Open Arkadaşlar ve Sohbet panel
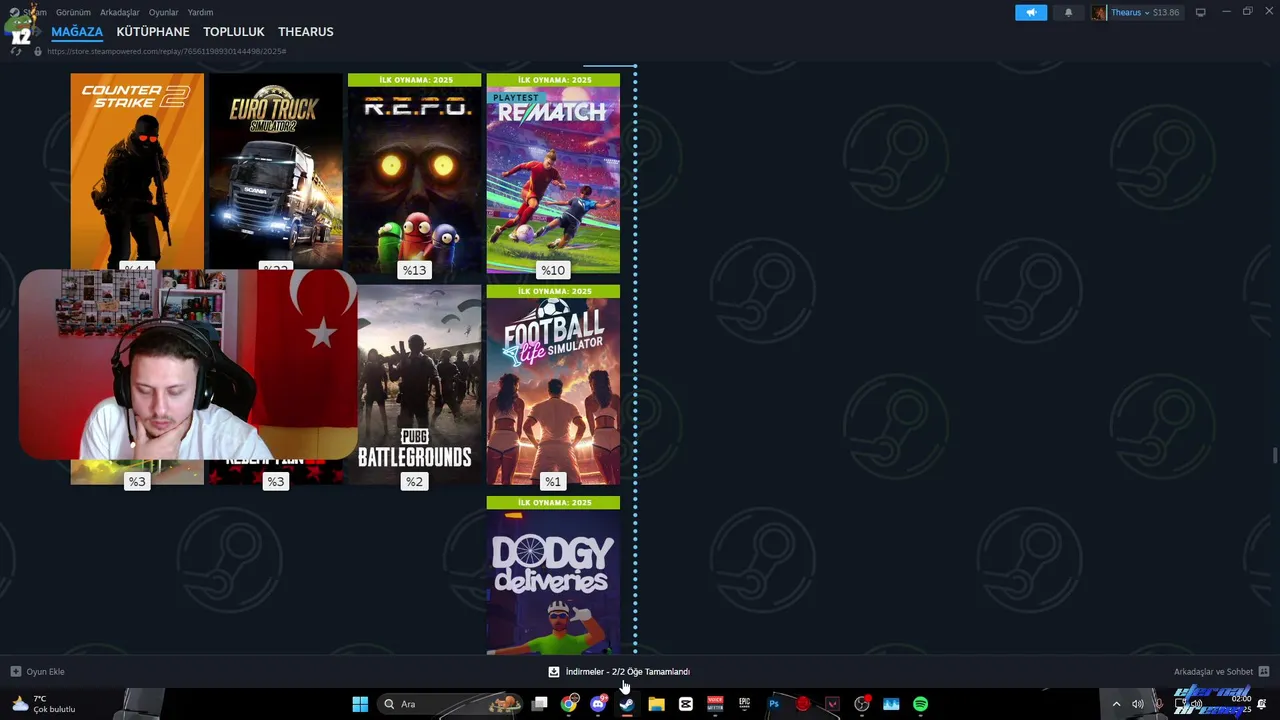This screenshot has width=1280, height=720. tap(1221, 672)
